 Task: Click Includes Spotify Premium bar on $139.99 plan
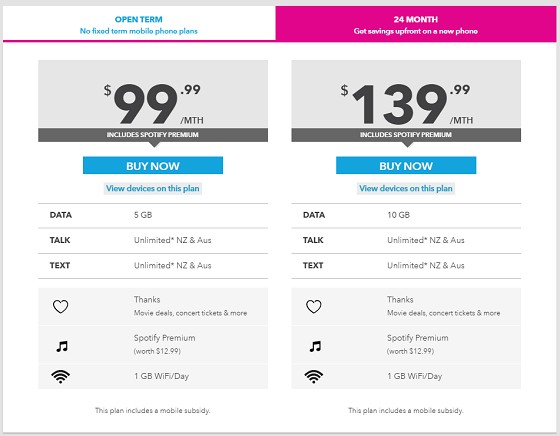406,135
